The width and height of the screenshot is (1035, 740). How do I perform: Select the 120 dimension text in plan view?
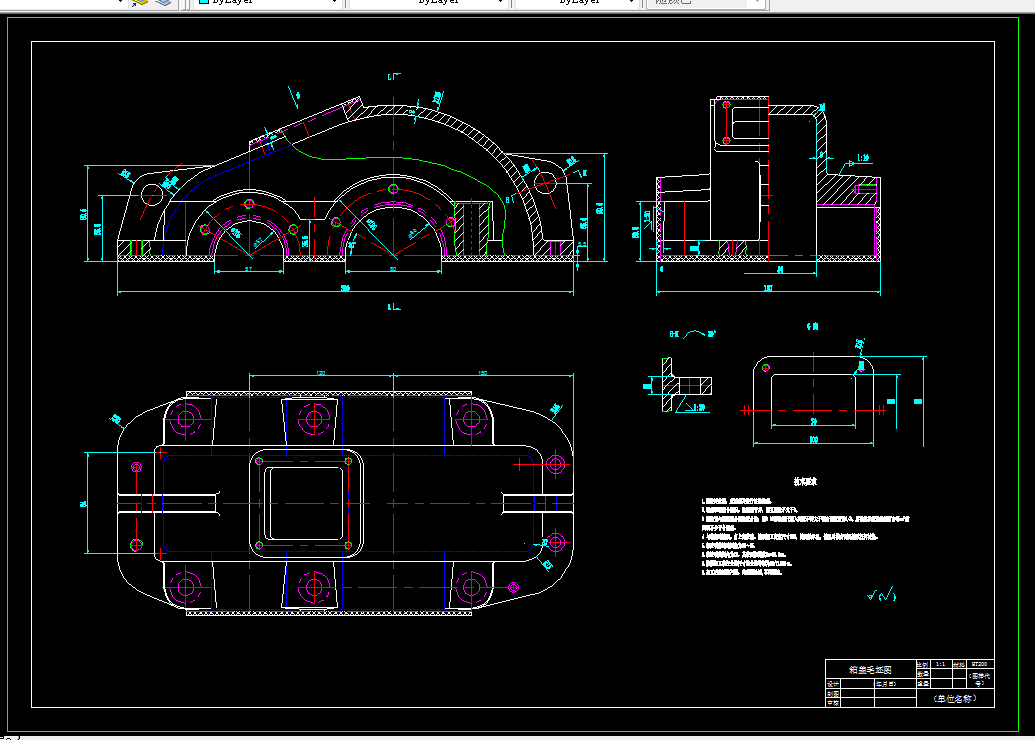(321, 373)
